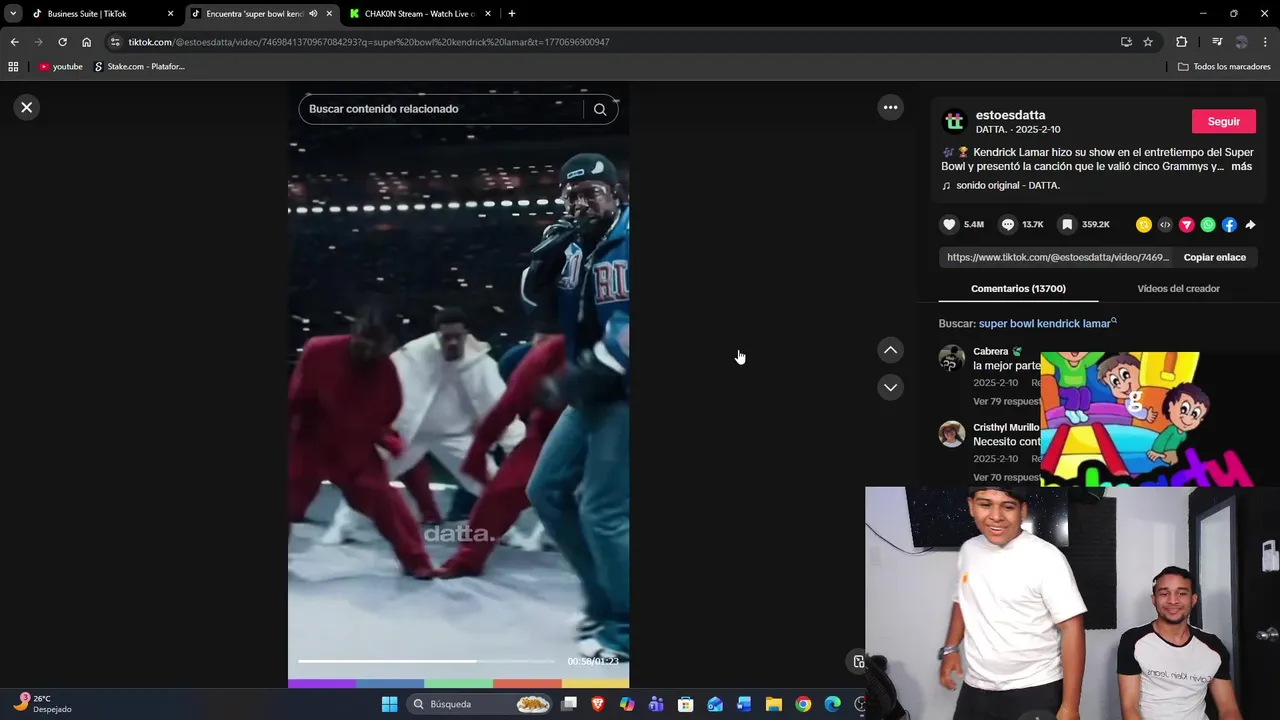Open the 'estoesdatta' username link

point(1010,115)
